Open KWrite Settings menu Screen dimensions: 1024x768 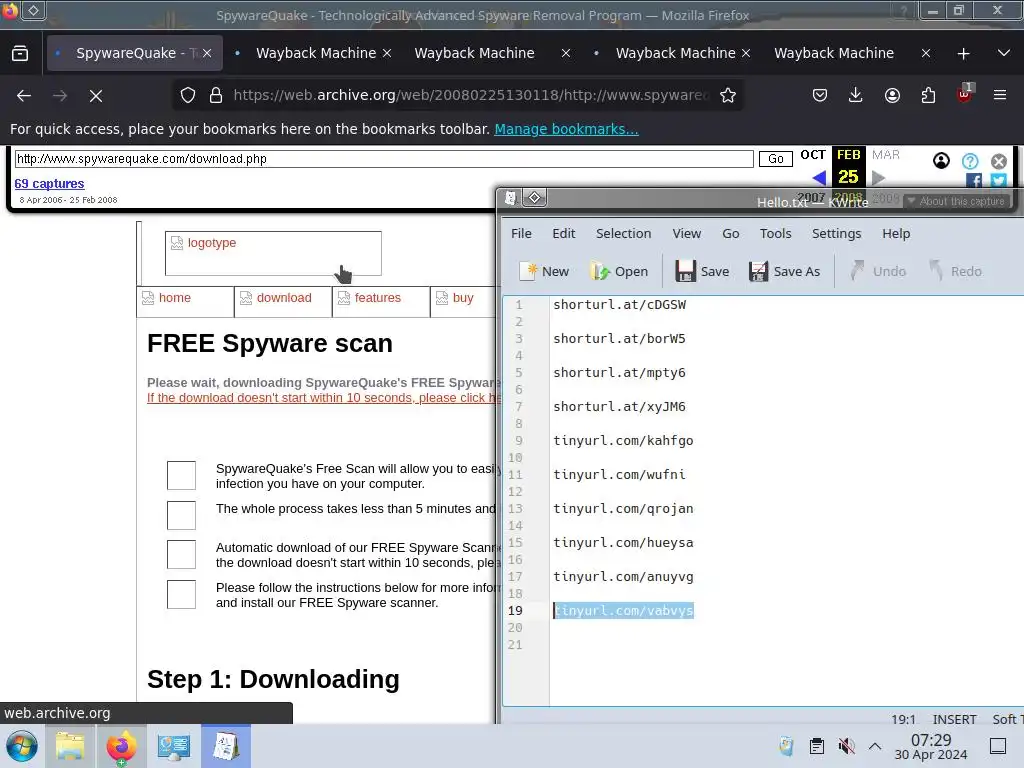click(837, 233)
